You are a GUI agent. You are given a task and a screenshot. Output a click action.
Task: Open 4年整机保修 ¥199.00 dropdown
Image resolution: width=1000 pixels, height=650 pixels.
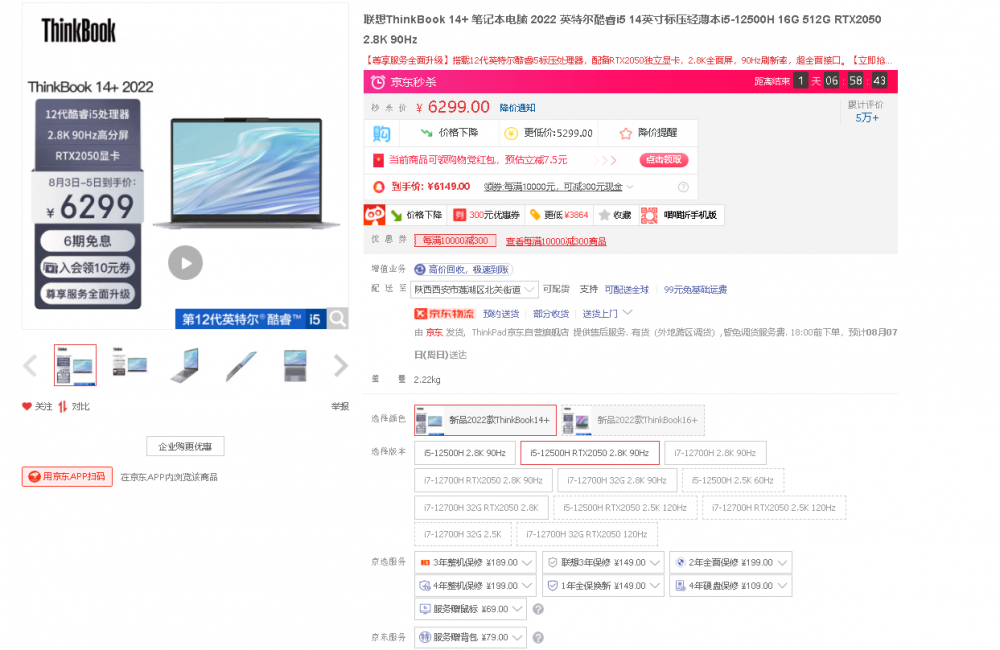coord(475,586)
